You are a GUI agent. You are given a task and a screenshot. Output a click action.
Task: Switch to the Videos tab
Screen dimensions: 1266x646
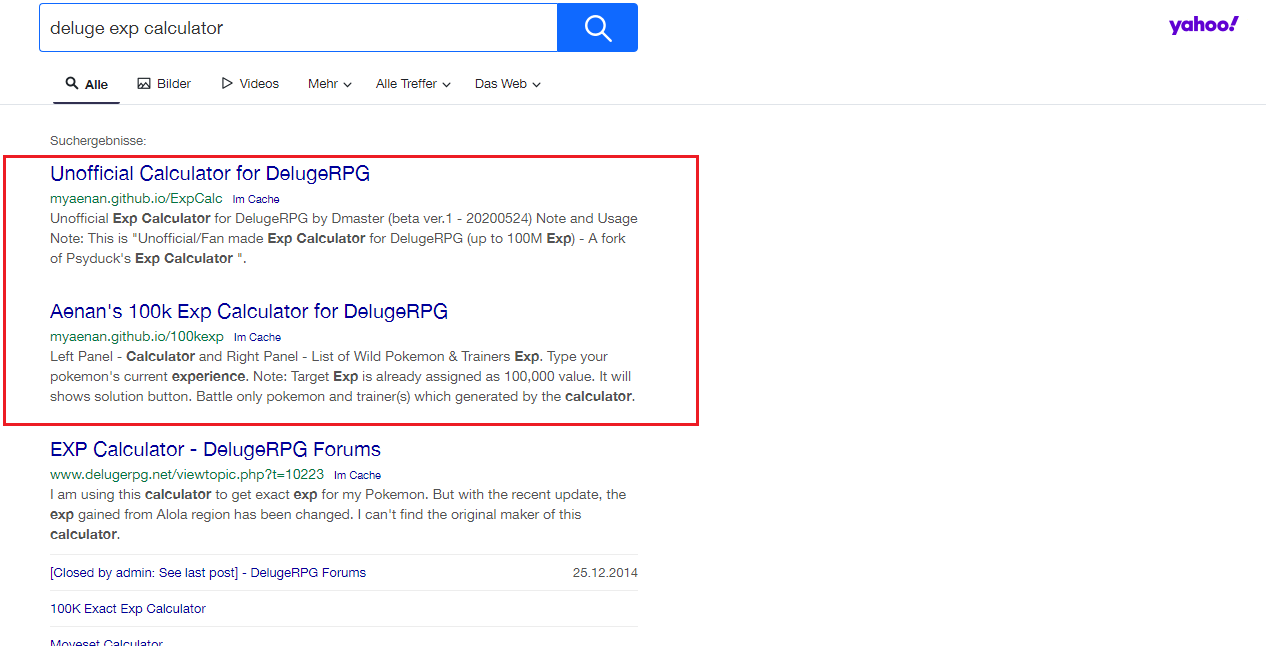point(250,84)
